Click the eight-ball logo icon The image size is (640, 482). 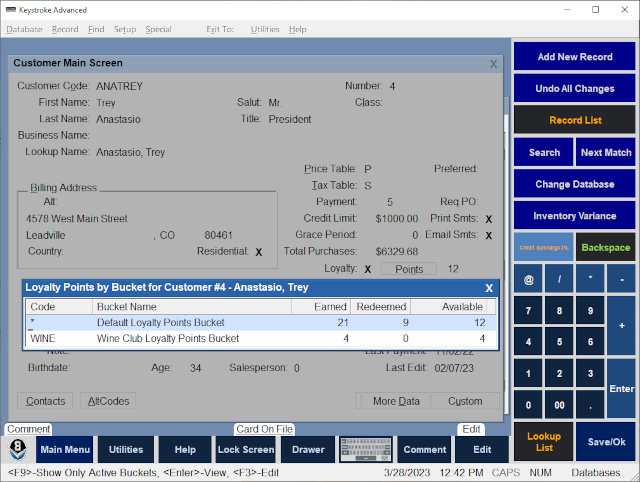point(18,449)
